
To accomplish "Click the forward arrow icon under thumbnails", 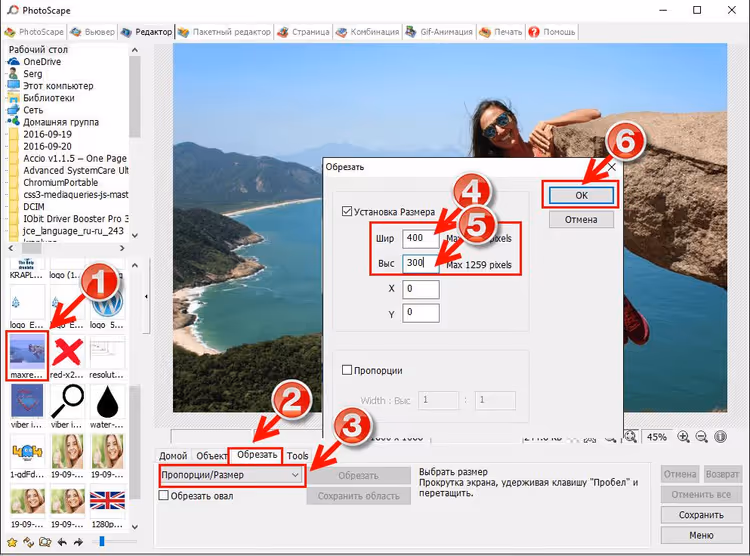I will click(x=78, y=542).
